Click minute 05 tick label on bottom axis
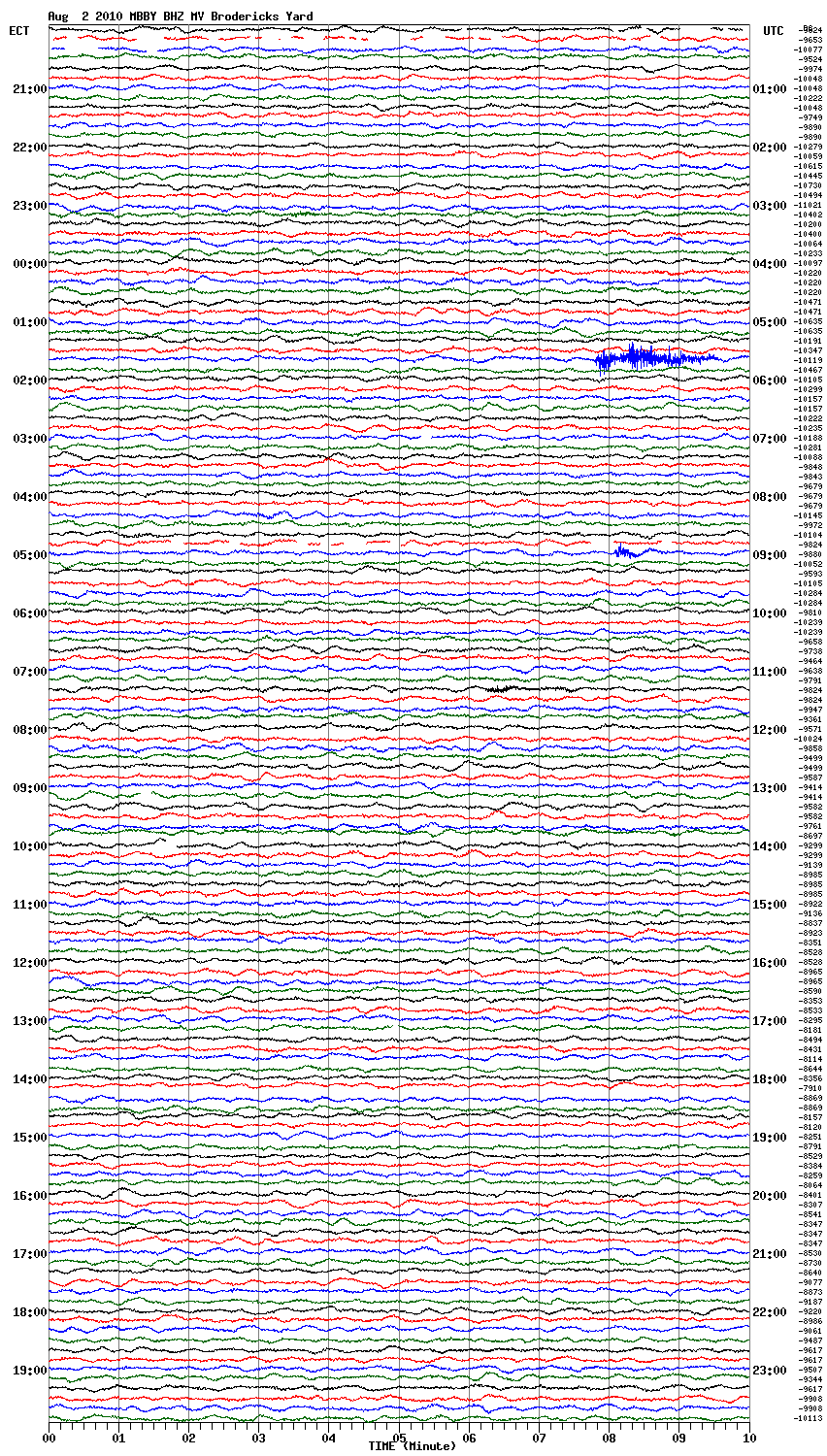Viewport: 827px width, 1456px height. 399,1437
